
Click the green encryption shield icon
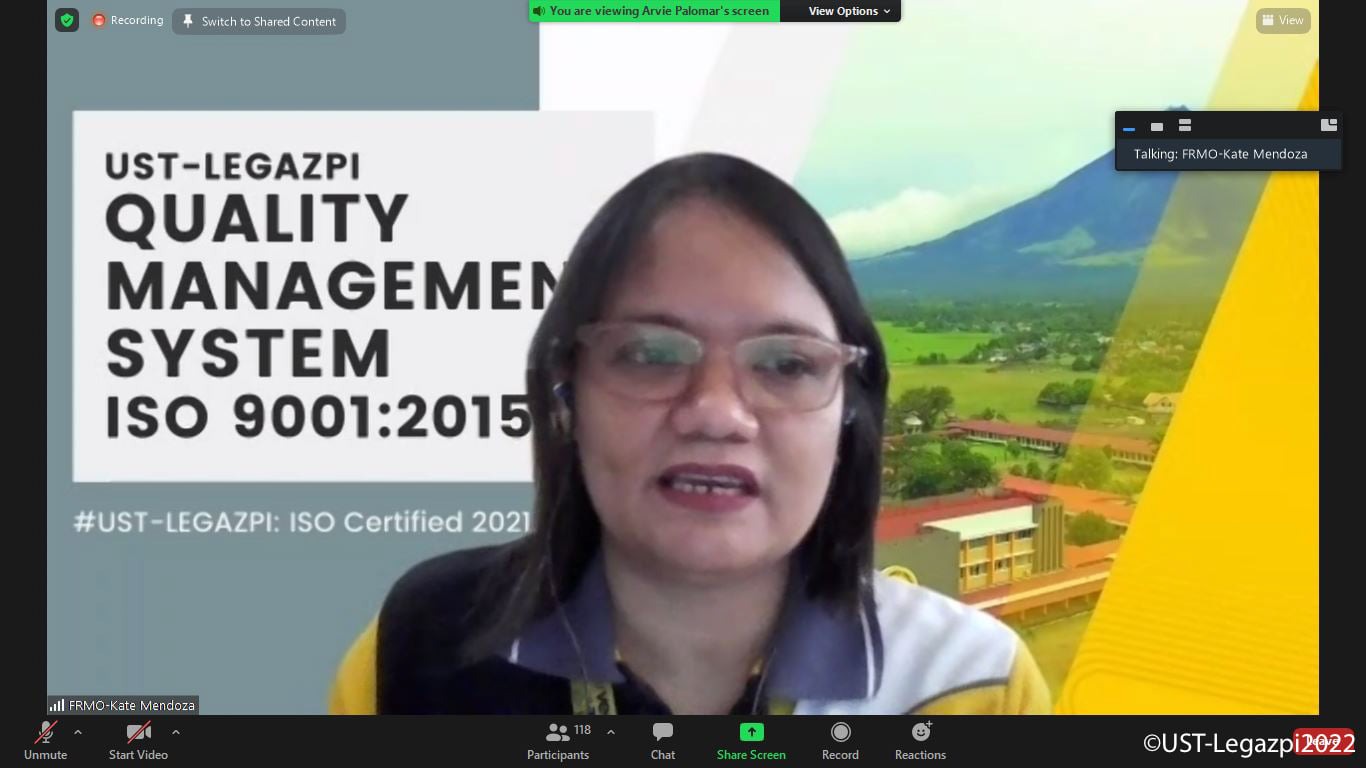pos(67,20)
